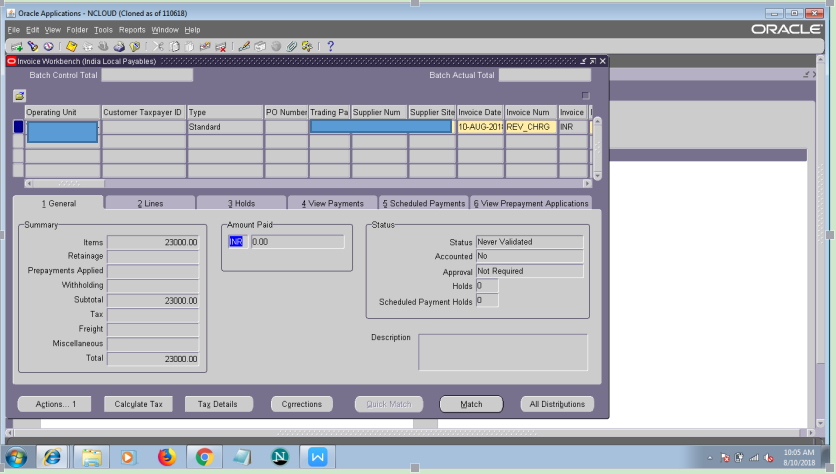Click the grid horizontal scrollbar left arrow
This screenshot has width=836, height=474.
click(x=29, y=183)
